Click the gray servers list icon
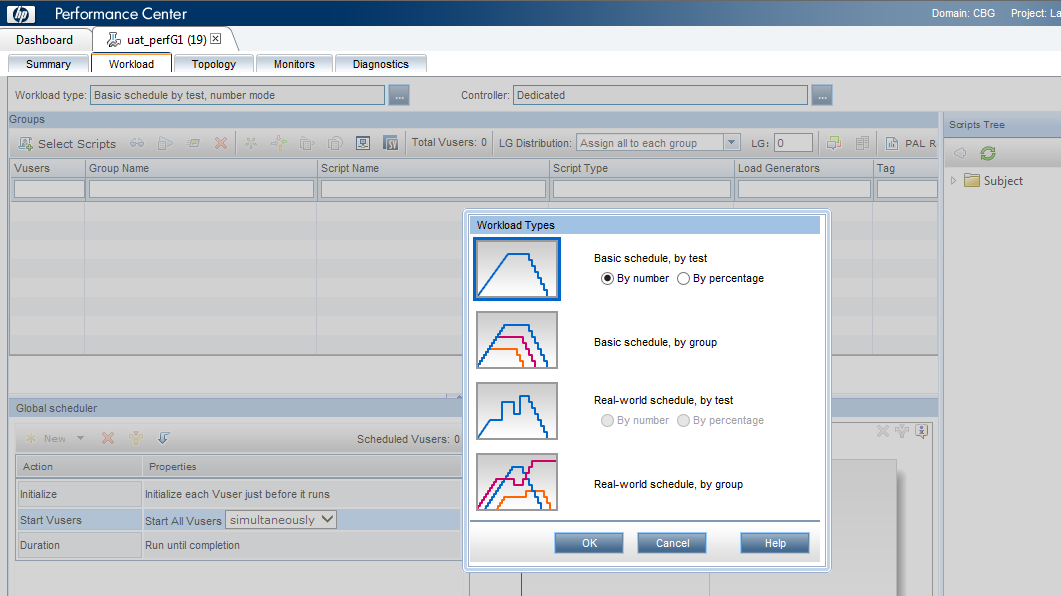Screen dimensions: 1061x596 [x=862, y=143]
